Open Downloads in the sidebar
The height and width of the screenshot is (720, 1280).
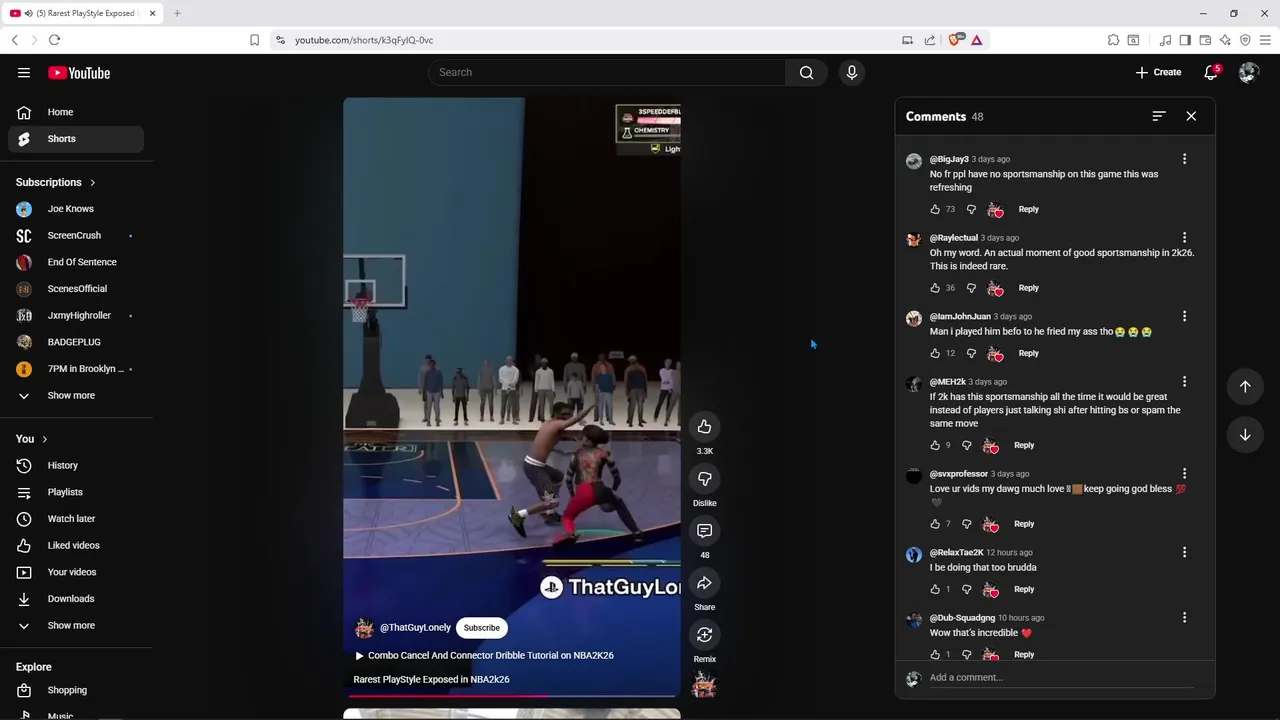pyautogui.click(x=76, y=598)
